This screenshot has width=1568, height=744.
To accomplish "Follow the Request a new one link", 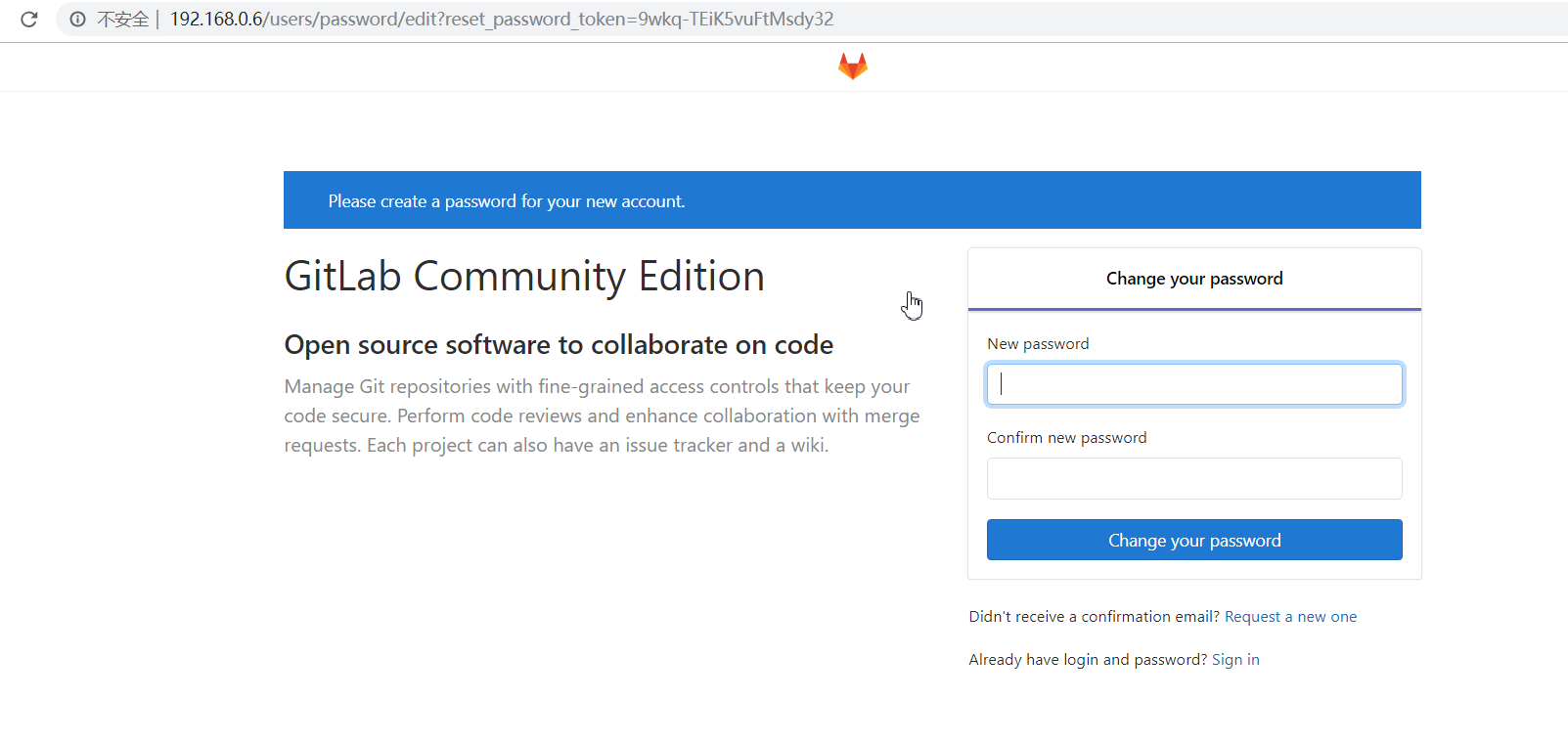I will click(x=1290, y=617).
